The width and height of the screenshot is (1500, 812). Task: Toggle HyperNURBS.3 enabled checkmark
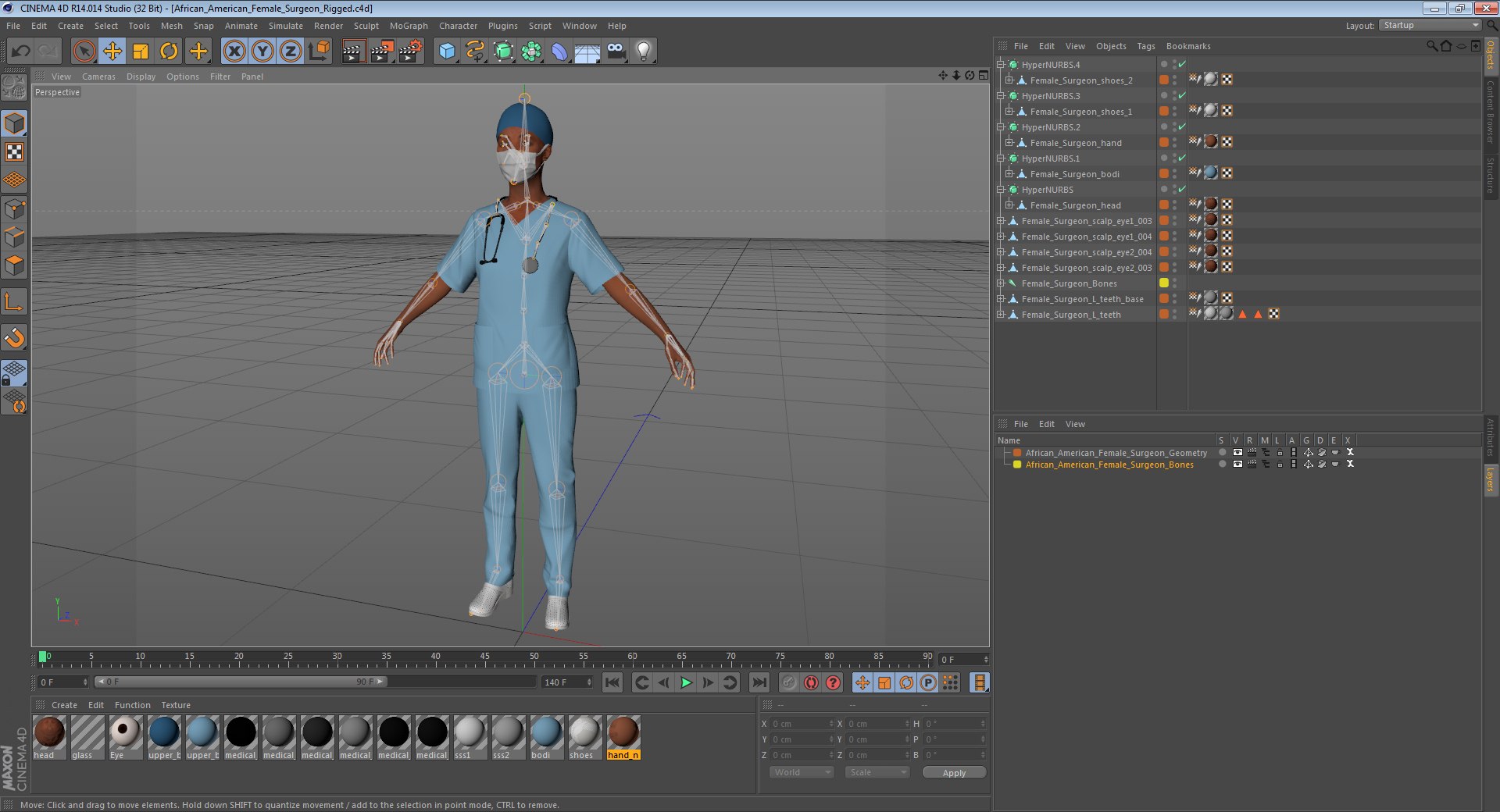(1182, 96)
